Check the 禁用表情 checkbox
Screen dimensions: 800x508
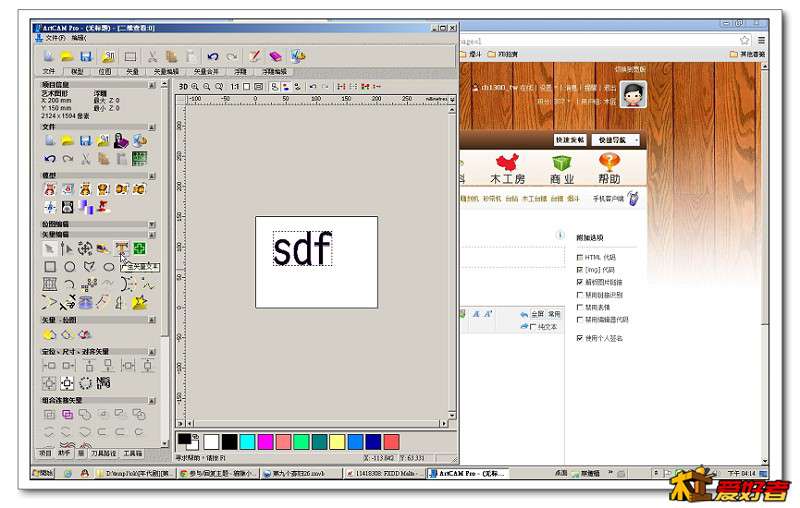click(580, 307)
